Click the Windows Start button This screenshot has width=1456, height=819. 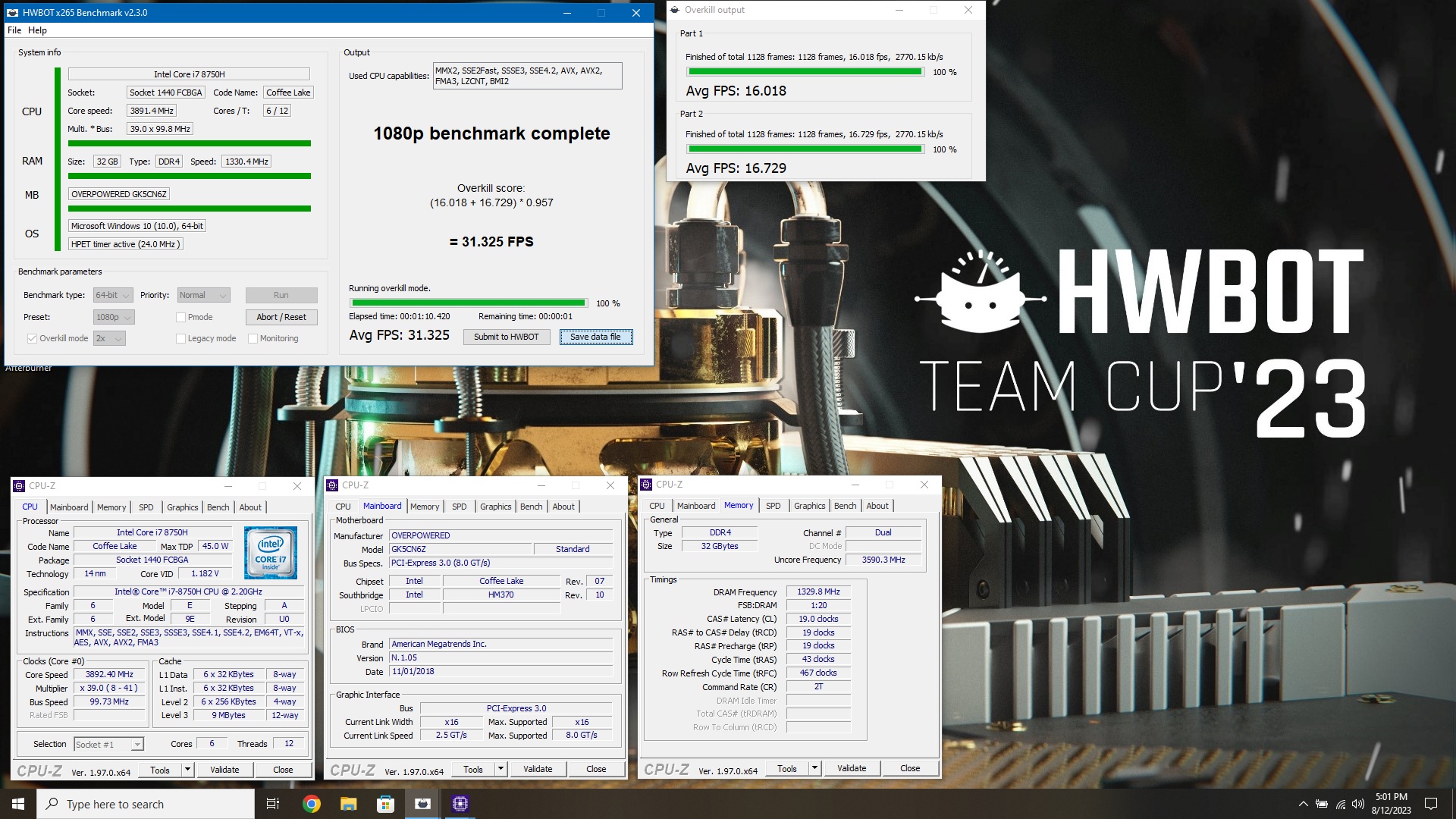(18, 804)
